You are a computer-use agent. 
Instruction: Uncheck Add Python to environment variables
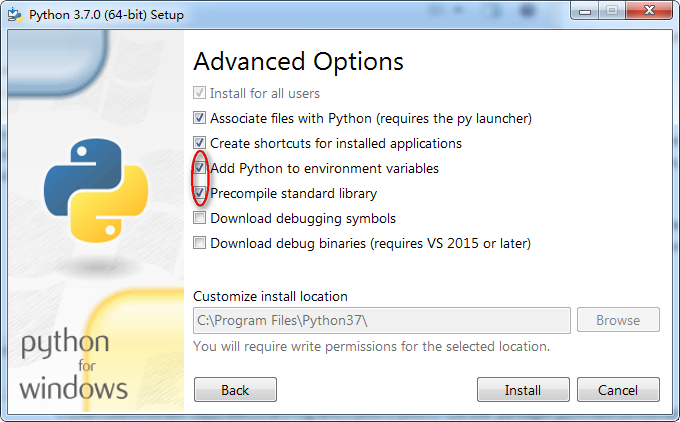[x=200, y=168]
